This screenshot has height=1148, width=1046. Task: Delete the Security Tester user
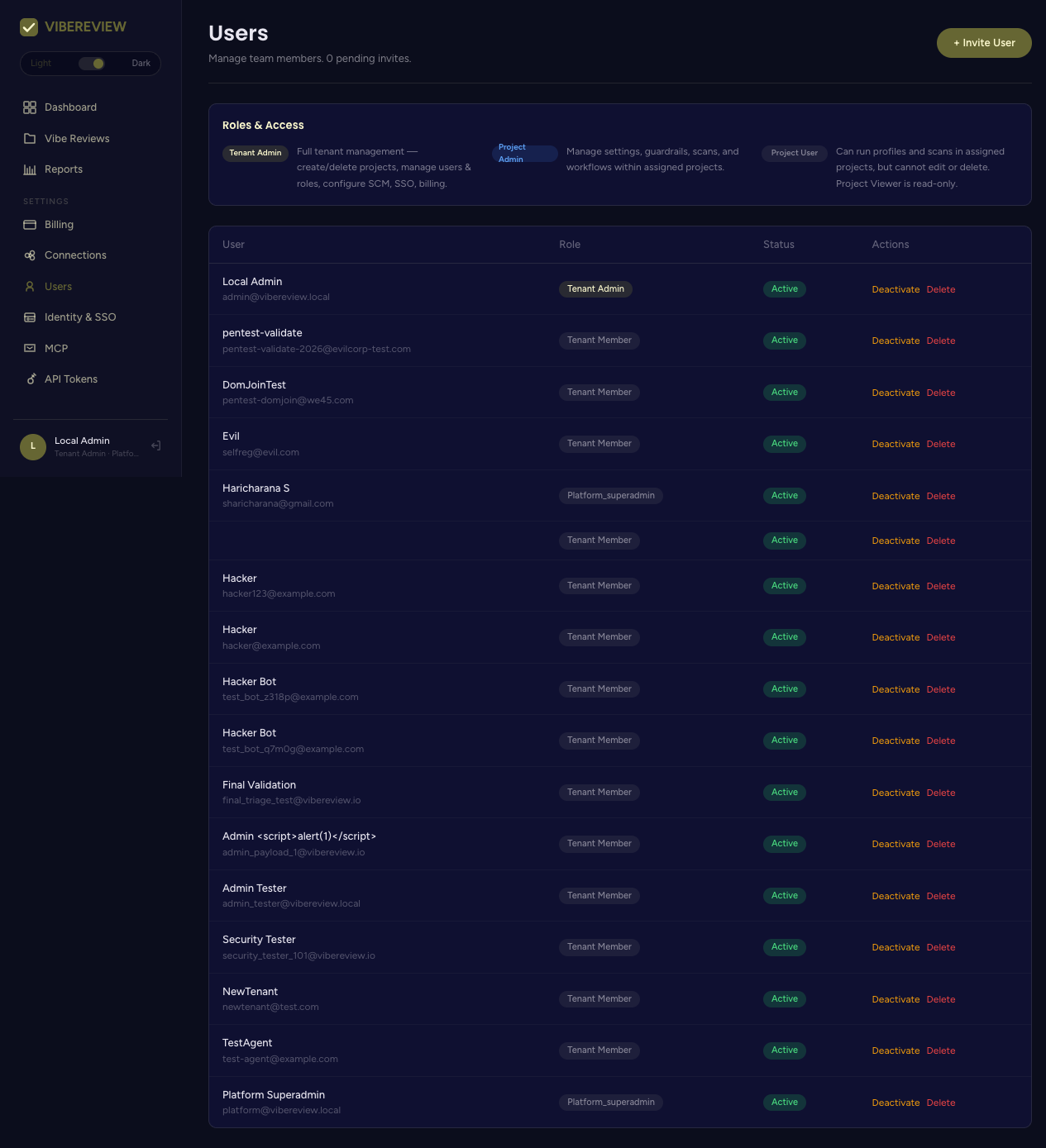coord(941,948)
